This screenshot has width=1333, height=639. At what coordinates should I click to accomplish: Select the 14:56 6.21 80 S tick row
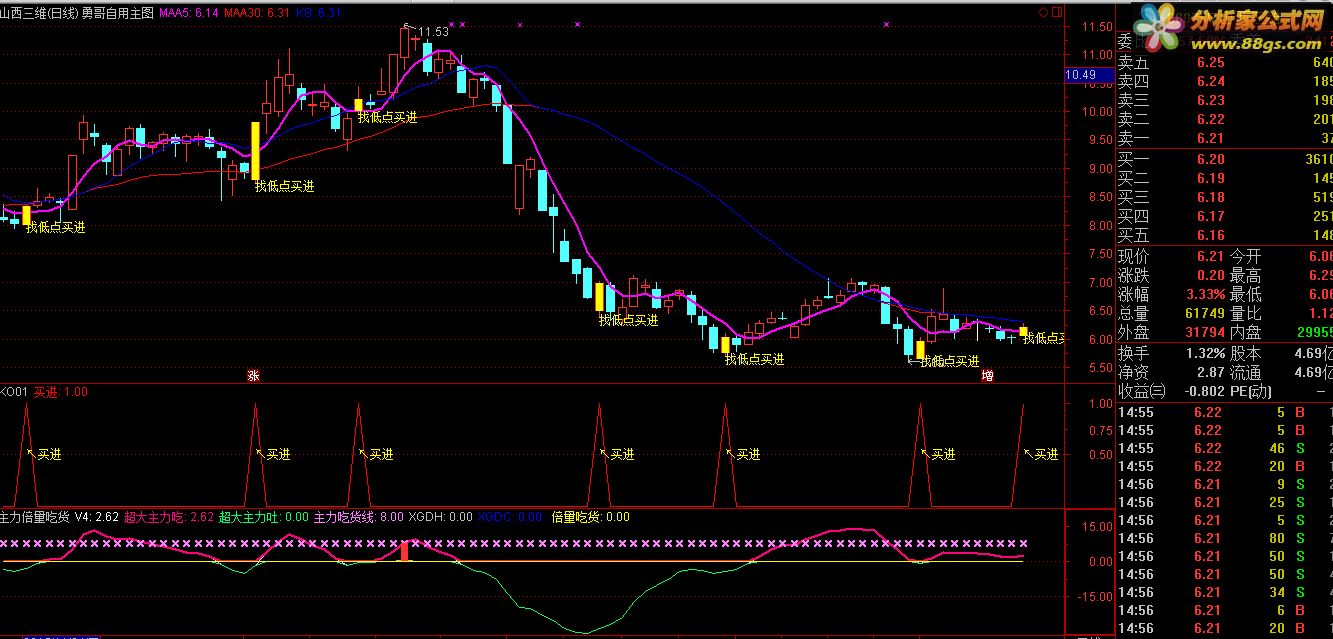point(1224,538)
